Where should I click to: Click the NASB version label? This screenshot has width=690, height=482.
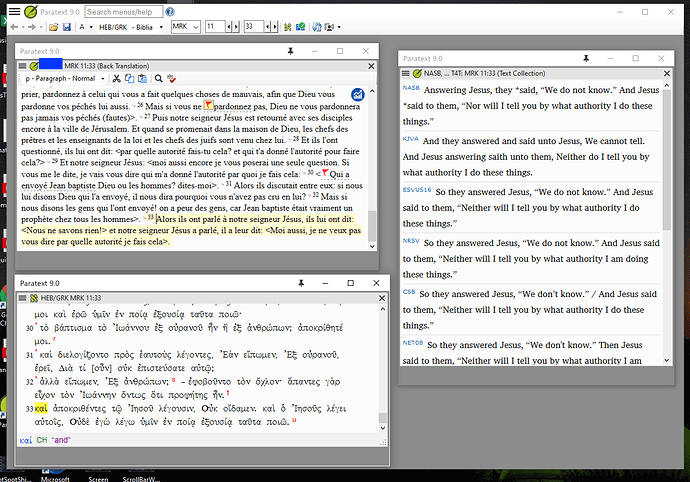click(x=411, y=88)
